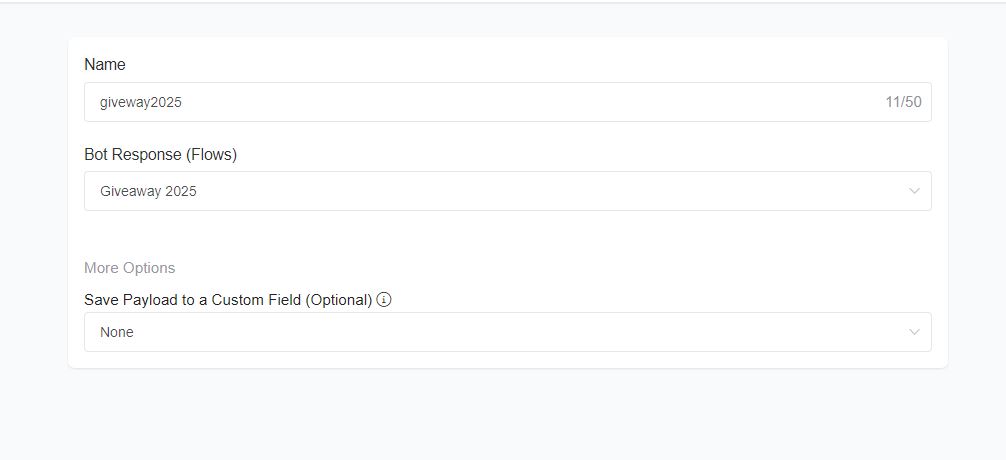1006x460 pixels.
Task: Click the Name field label
Action: click(105, 64)
